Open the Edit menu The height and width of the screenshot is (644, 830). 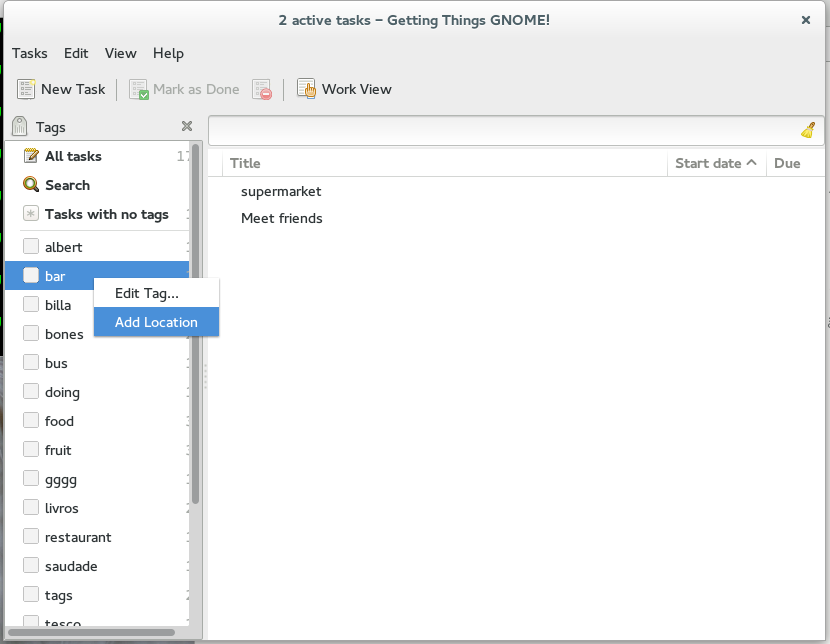[x=76, y=53]
